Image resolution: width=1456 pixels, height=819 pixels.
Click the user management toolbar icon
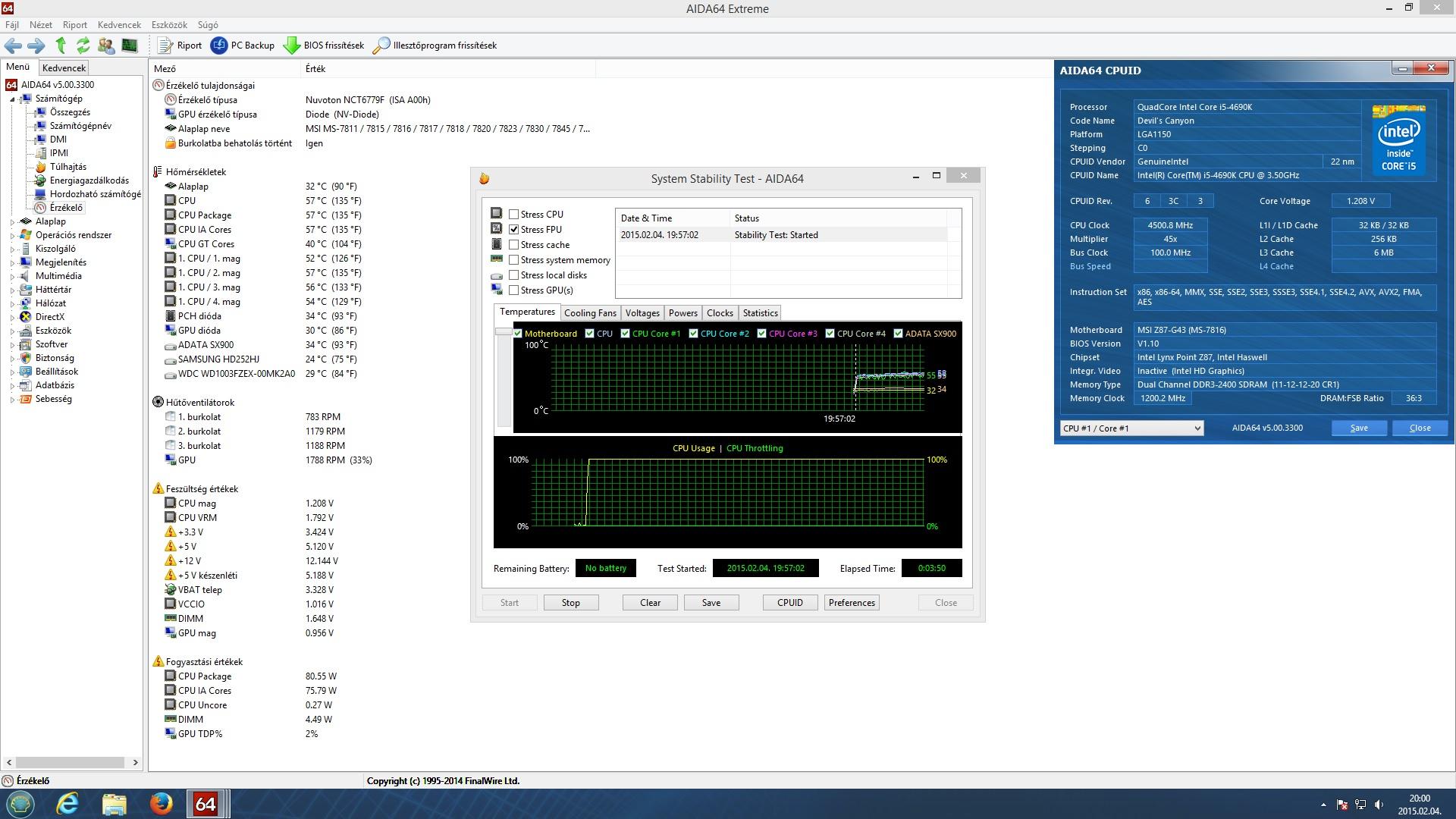point(106,45)
